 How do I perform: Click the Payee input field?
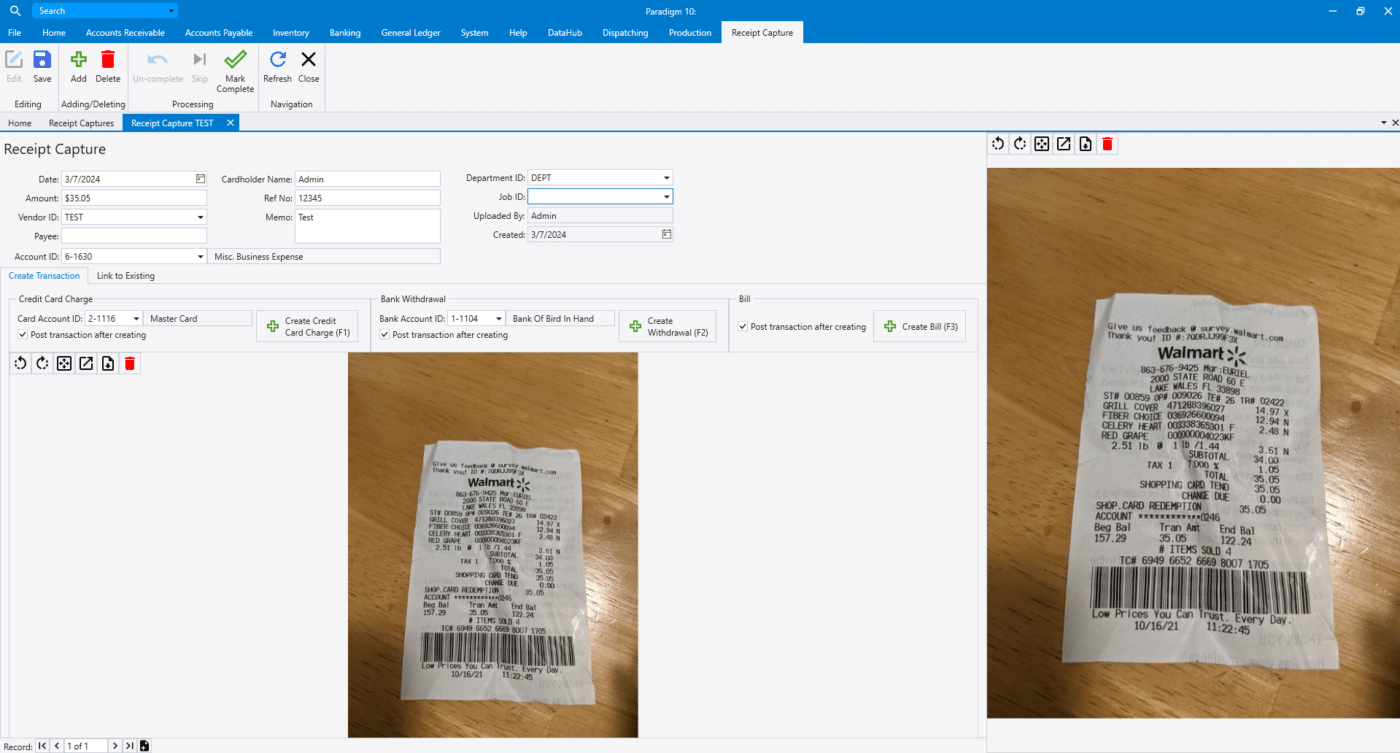coord(134,236)
